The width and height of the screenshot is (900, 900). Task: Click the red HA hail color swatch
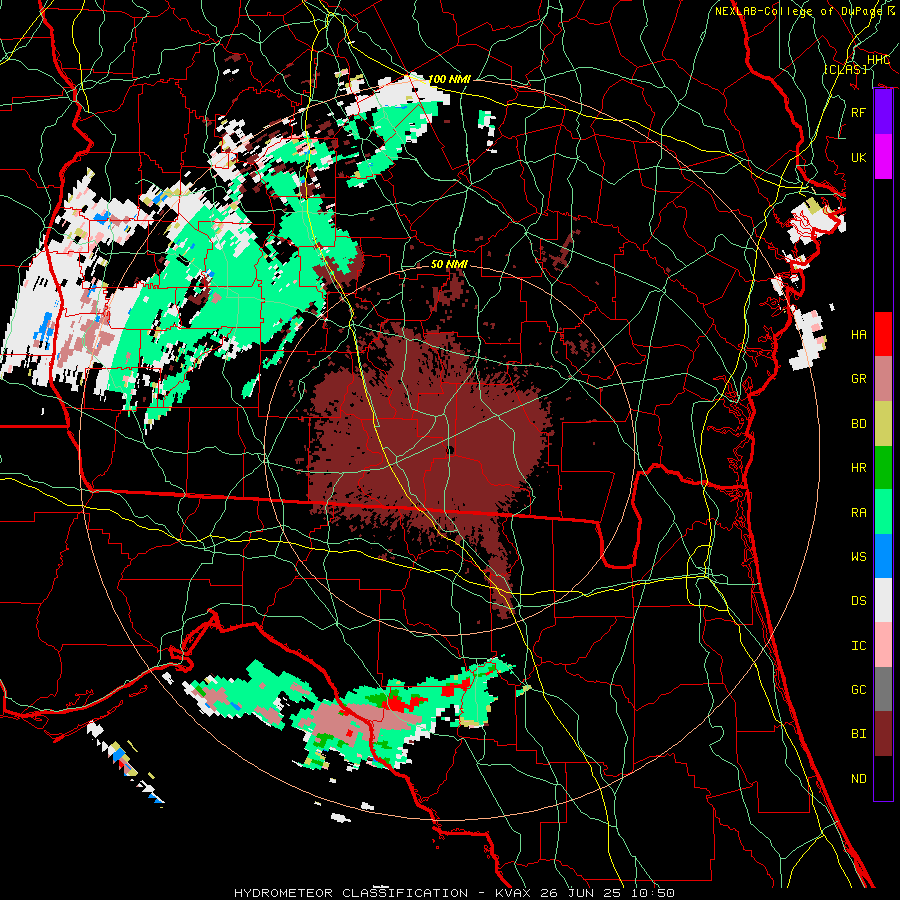click(883, 334)
